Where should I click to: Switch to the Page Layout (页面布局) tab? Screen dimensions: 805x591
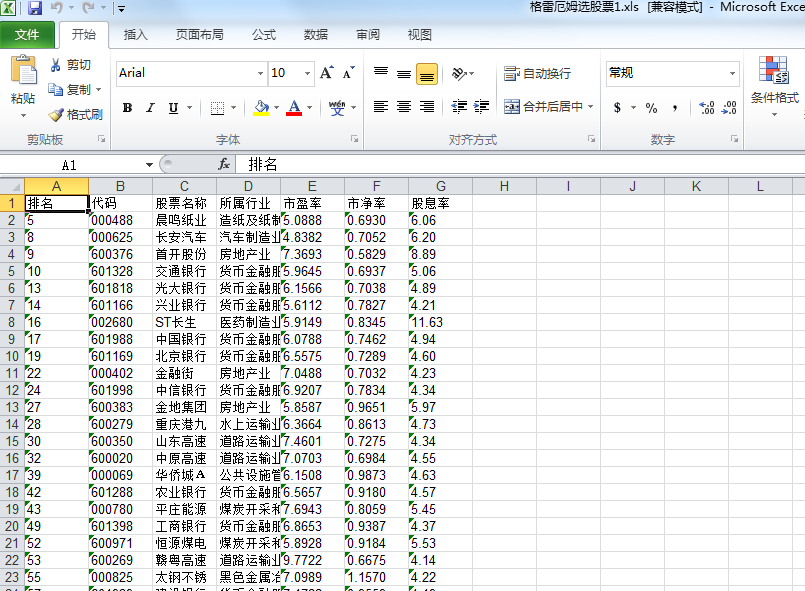200,34
